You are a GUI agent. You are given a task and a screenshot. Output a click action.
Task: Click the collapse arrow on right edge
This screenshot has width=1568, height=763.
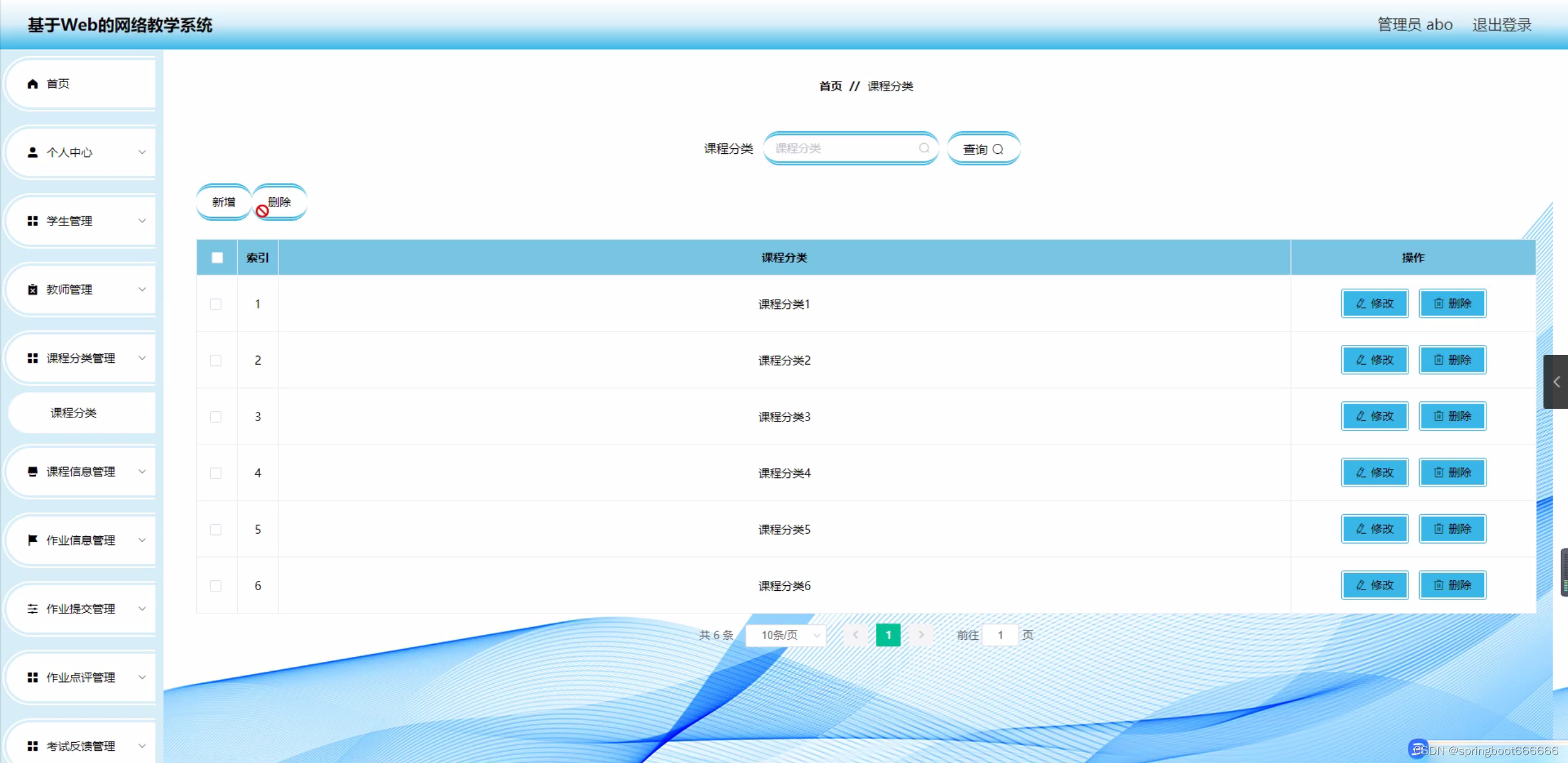pyautogui.click(x=1556, y=382)
